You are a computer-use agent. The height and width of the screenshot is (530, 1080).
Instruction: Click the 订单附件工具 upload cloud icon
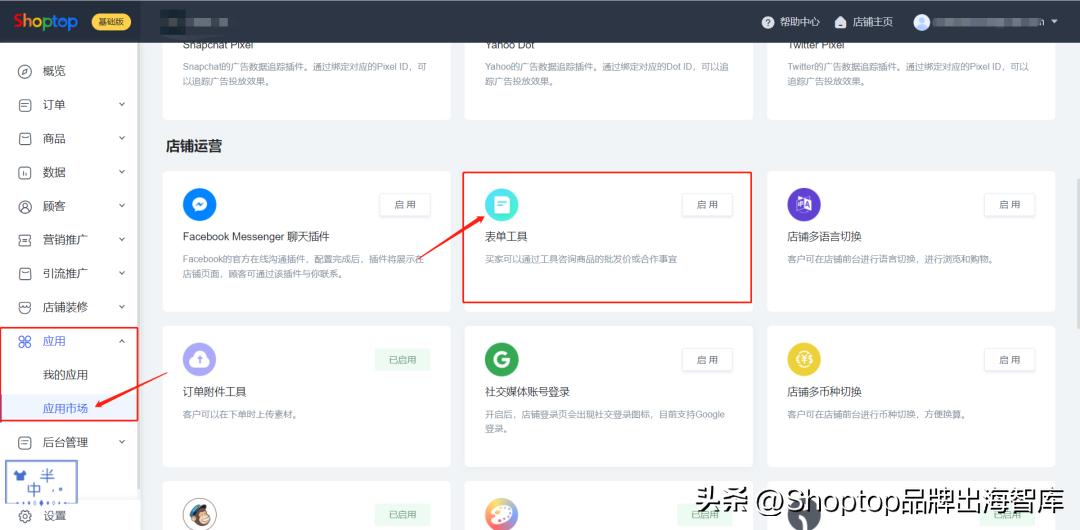pyautogui.click(x=200, y=359)
